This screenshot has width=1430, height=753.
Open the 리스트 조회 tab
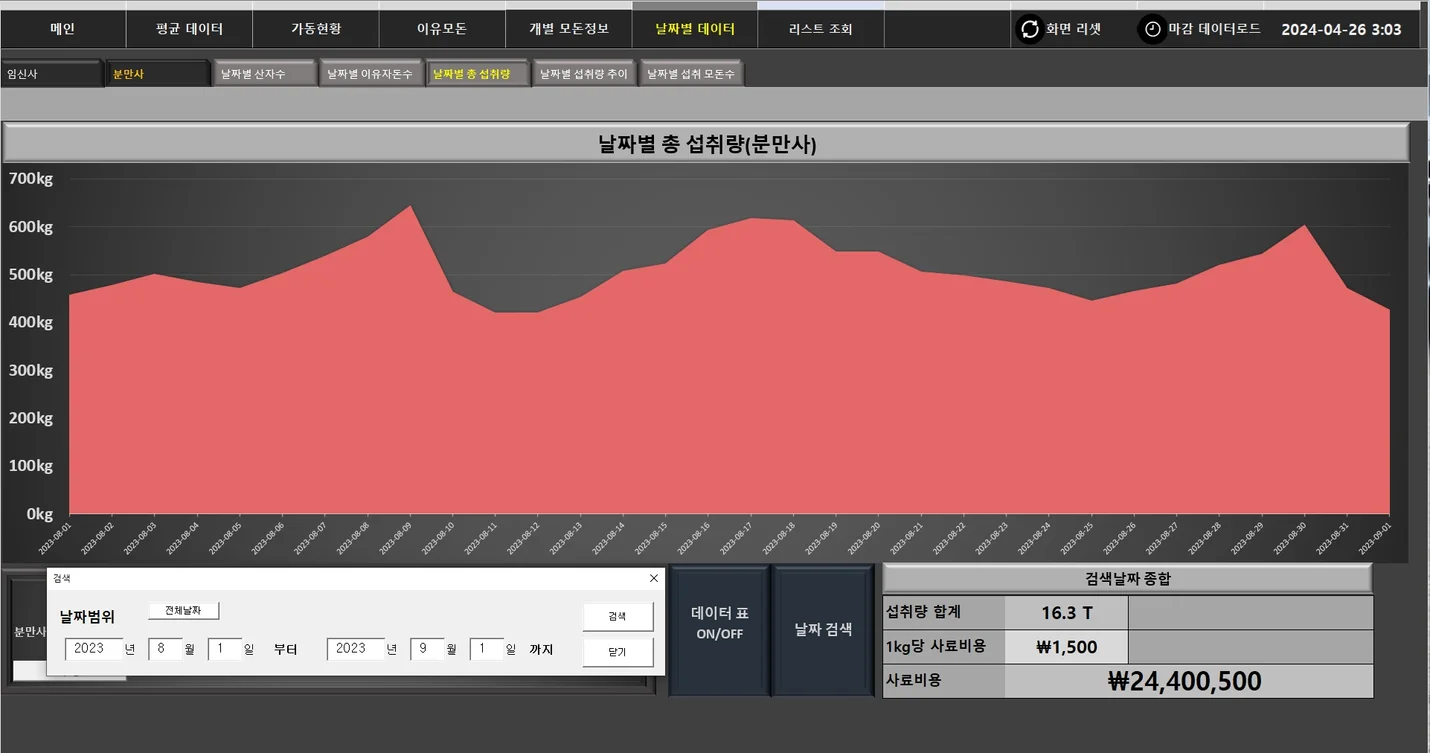point(821,29)
